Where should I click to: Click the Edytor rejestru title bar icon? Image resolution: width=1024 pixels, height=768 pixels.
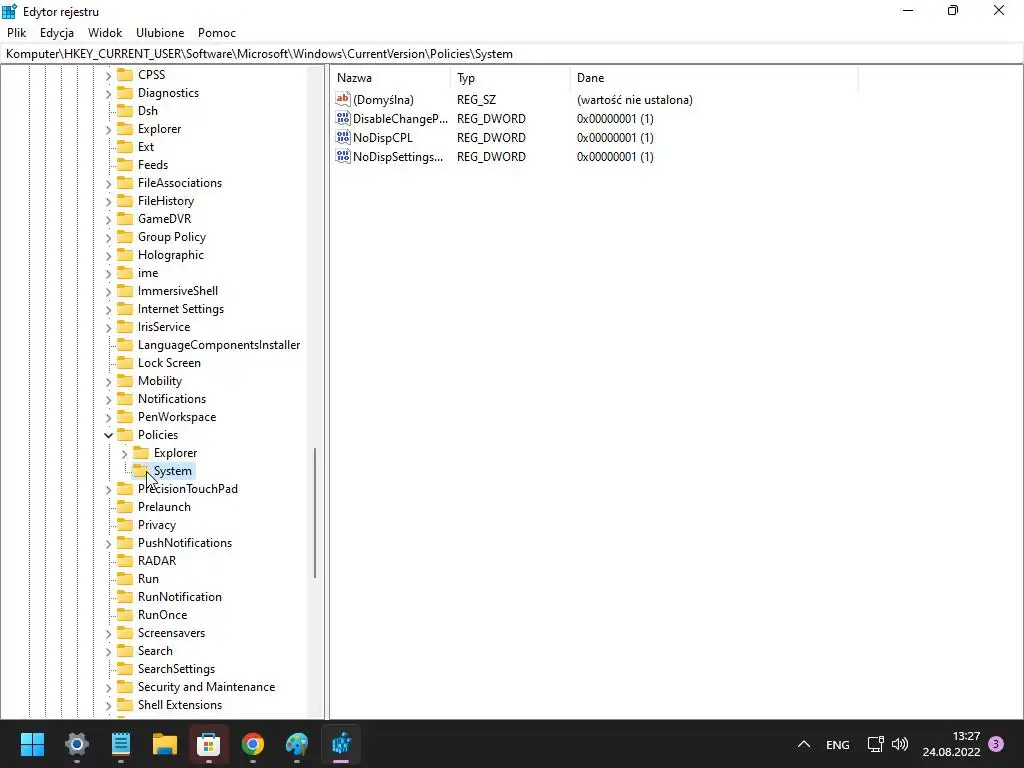9,11
